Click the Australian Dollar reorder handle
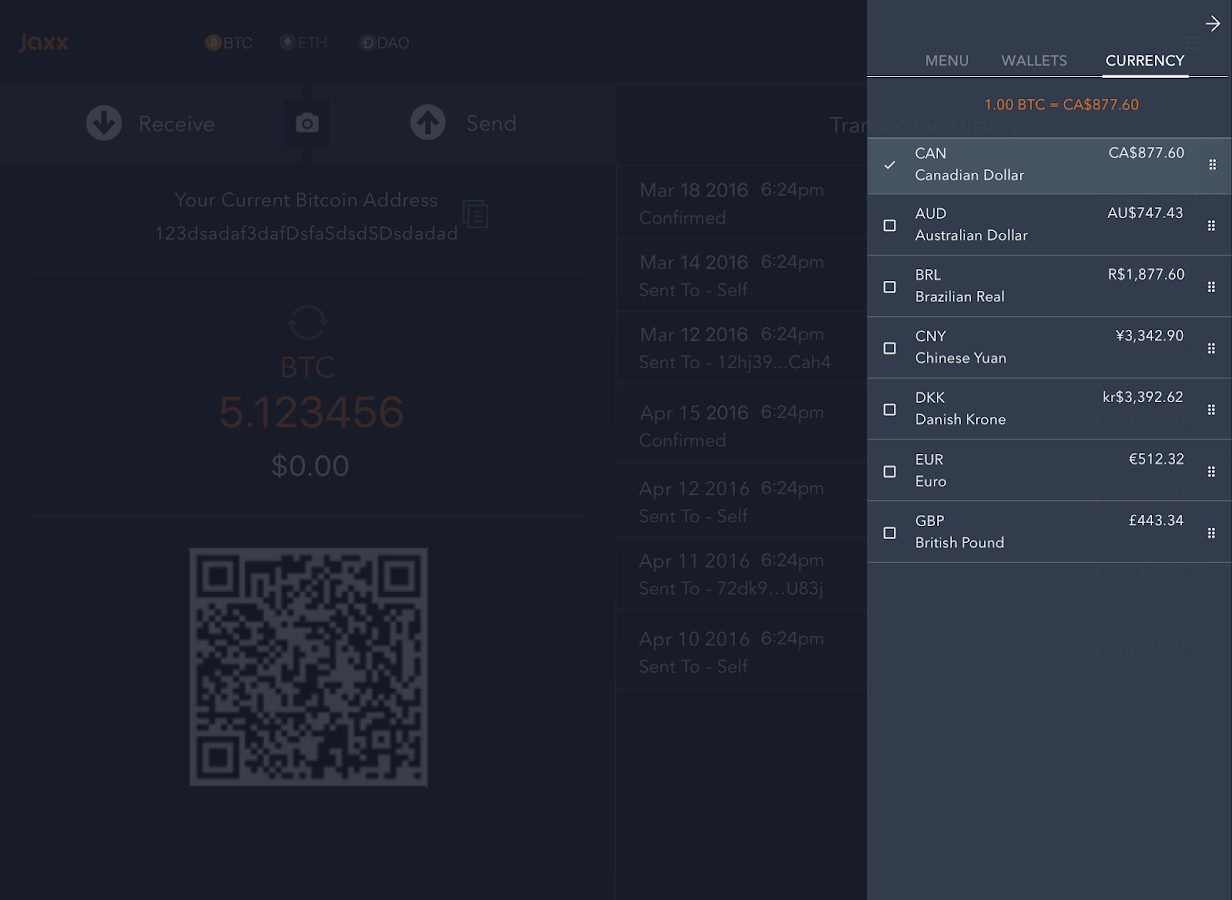1232x900 pixels. (1212, 226)
